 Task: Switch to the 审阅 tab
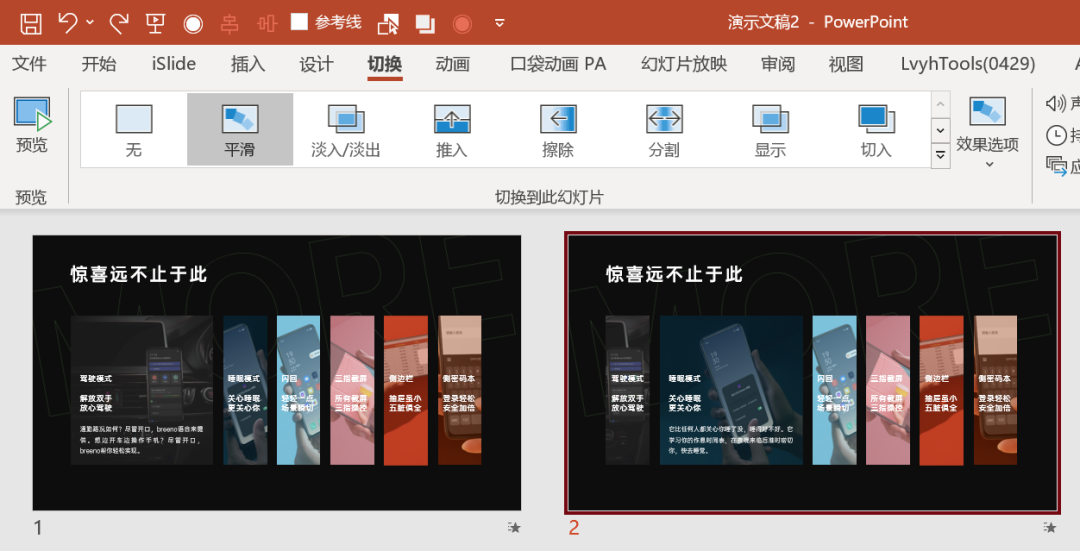point(778,64)
